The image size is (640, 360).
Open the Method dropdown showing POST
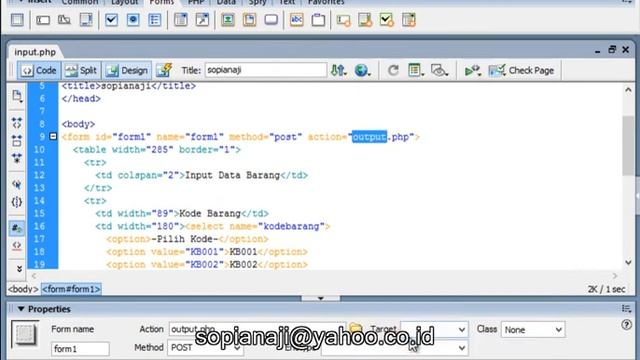pos(206,348)
